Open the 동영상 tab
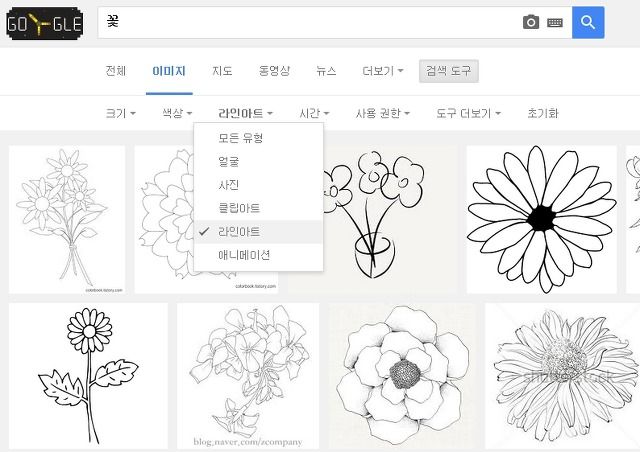640x452 pixels. coord(274,71)
